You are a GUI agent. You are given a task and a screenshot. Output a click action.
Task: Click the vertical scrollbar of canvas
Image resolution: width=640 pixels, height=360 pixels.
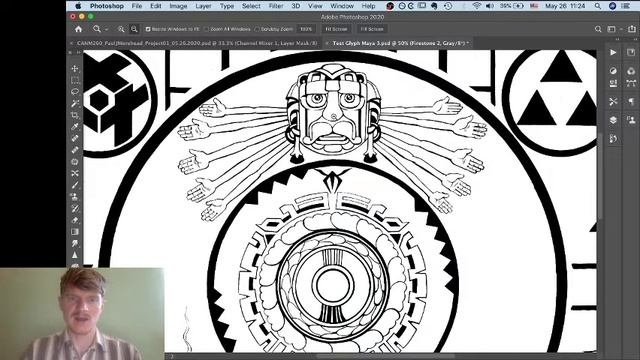coord(600,176)
